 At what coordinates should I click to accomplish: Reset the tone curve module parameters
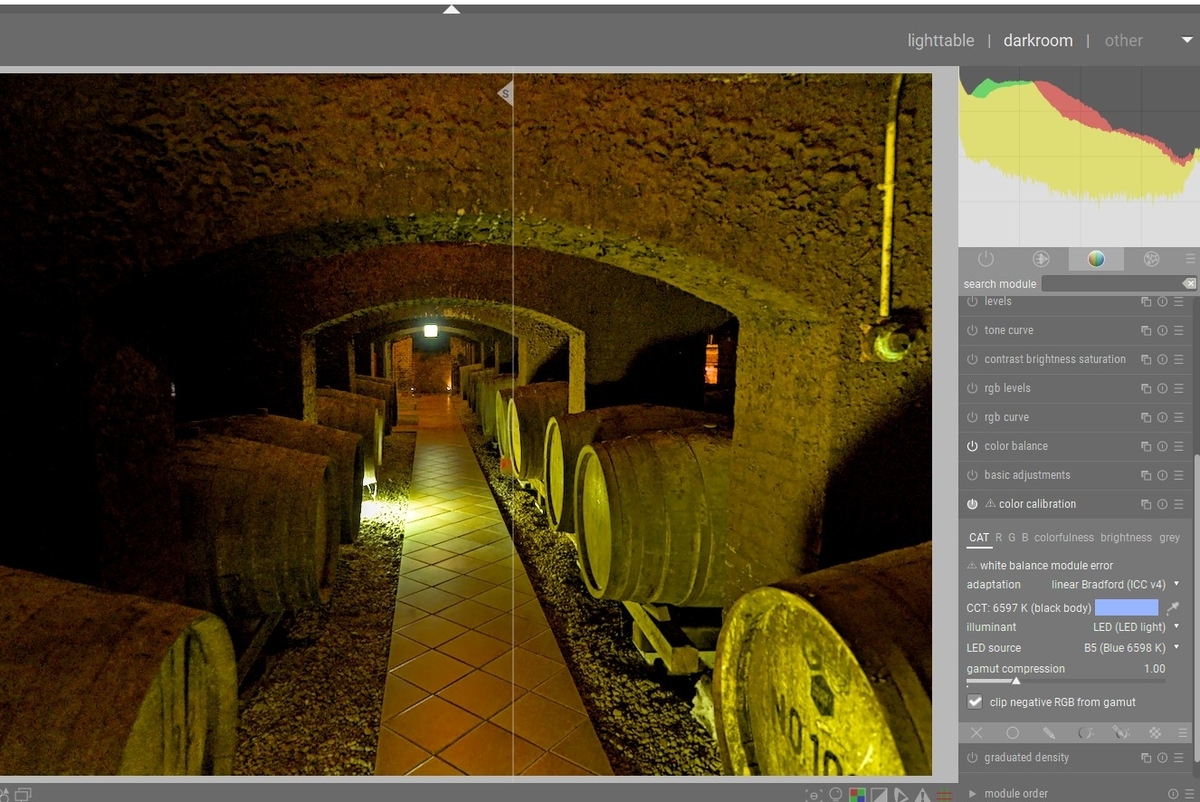tap(1162, 330)
